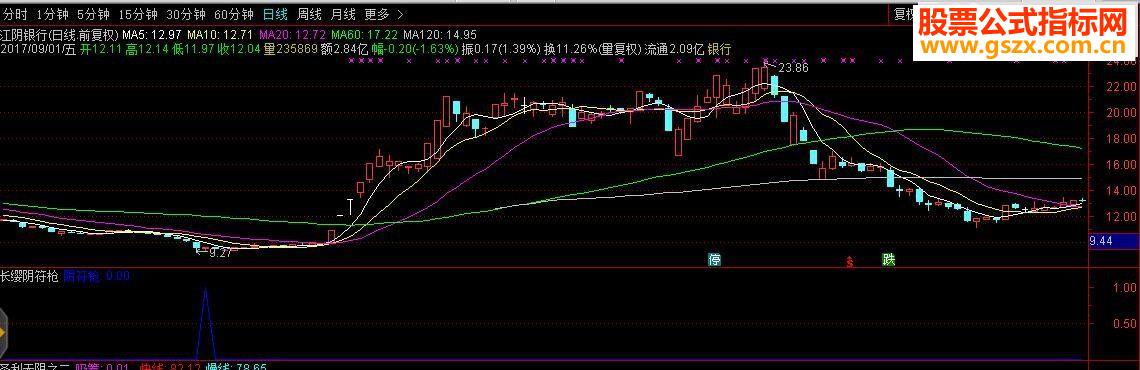
Task: Click the 流通2.09亿 float shares text
Action: pyautogui.click(x=674, y=49)
